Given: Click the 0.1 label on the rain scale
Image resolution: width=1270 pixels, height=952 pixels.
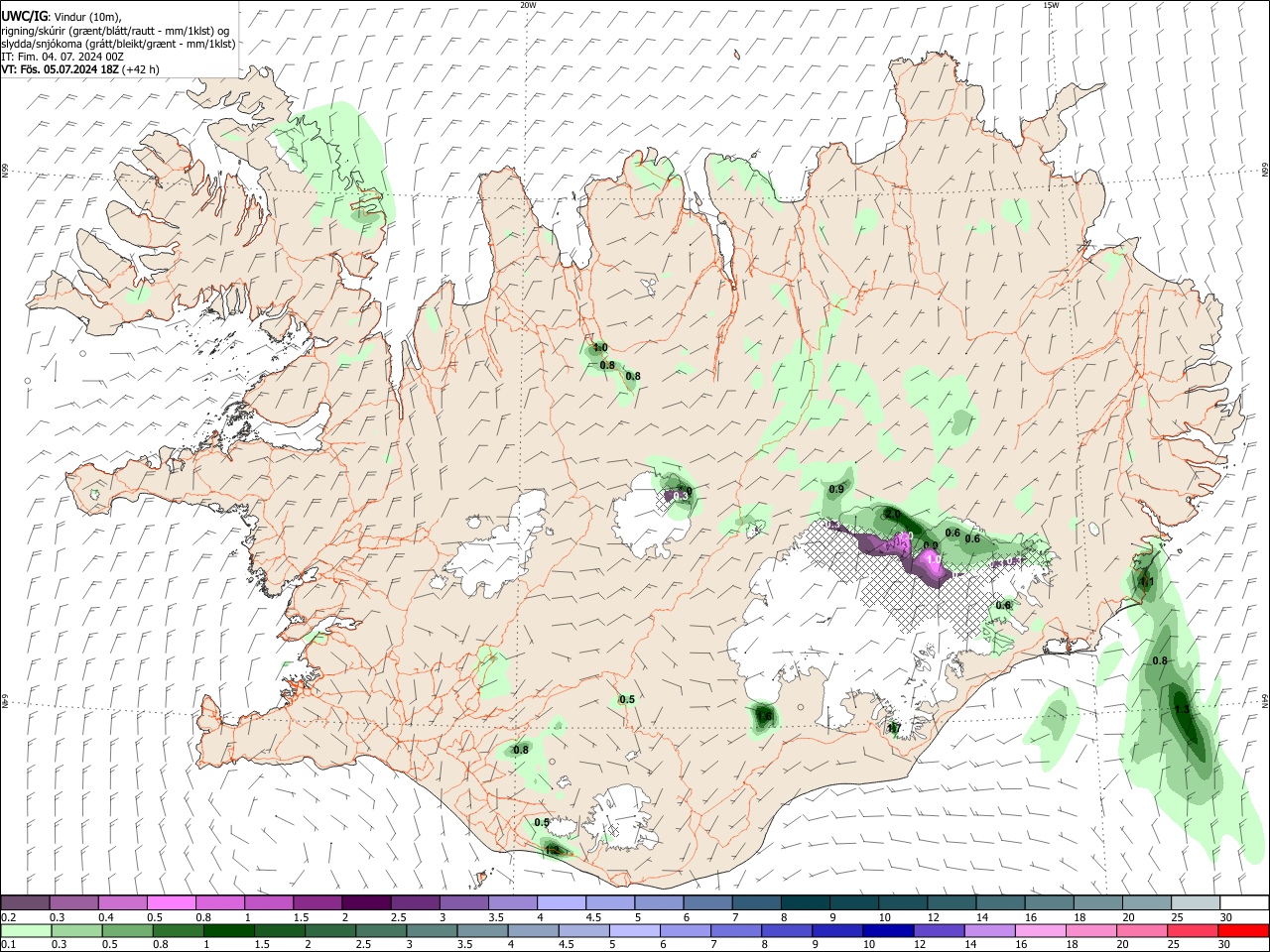Looking at the screenshot, I should click(8, 944).
